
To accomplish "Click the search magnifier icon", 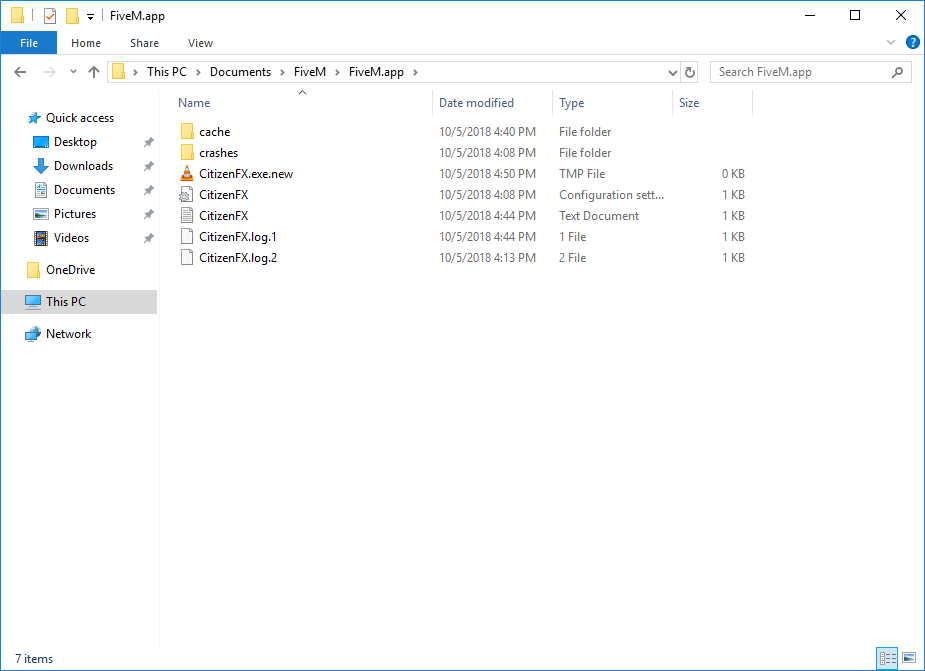I will (897, 72).
